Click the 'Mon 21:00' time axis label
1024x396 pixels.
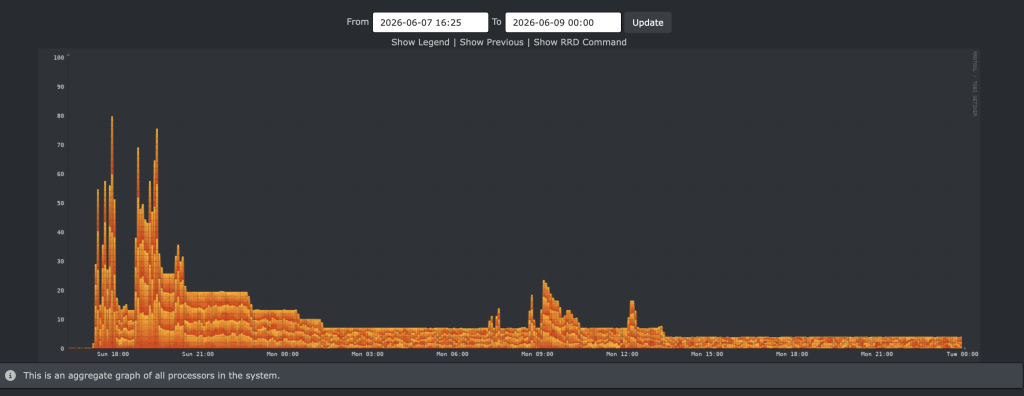click(876, 354)
